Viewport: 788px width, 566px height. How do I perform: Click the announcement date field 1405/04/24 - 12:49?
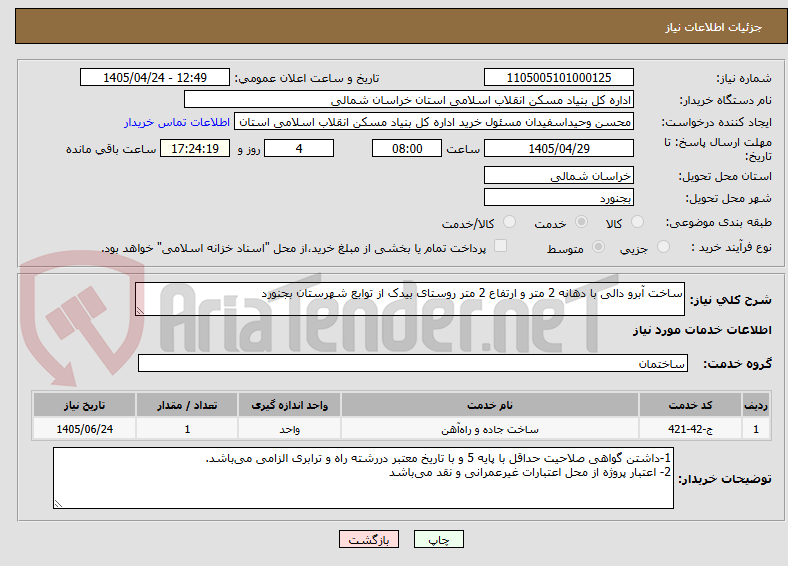(x=155, y=77)
